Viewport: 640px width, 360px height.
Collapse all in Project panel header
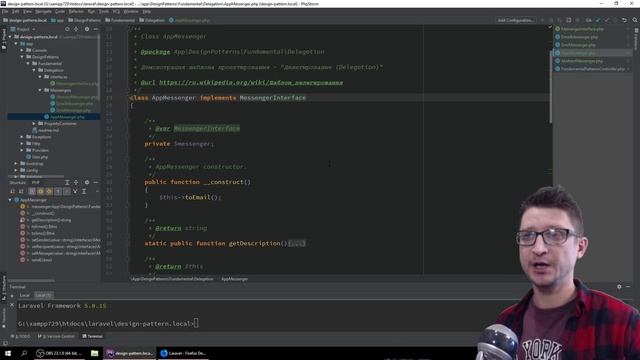76,29
